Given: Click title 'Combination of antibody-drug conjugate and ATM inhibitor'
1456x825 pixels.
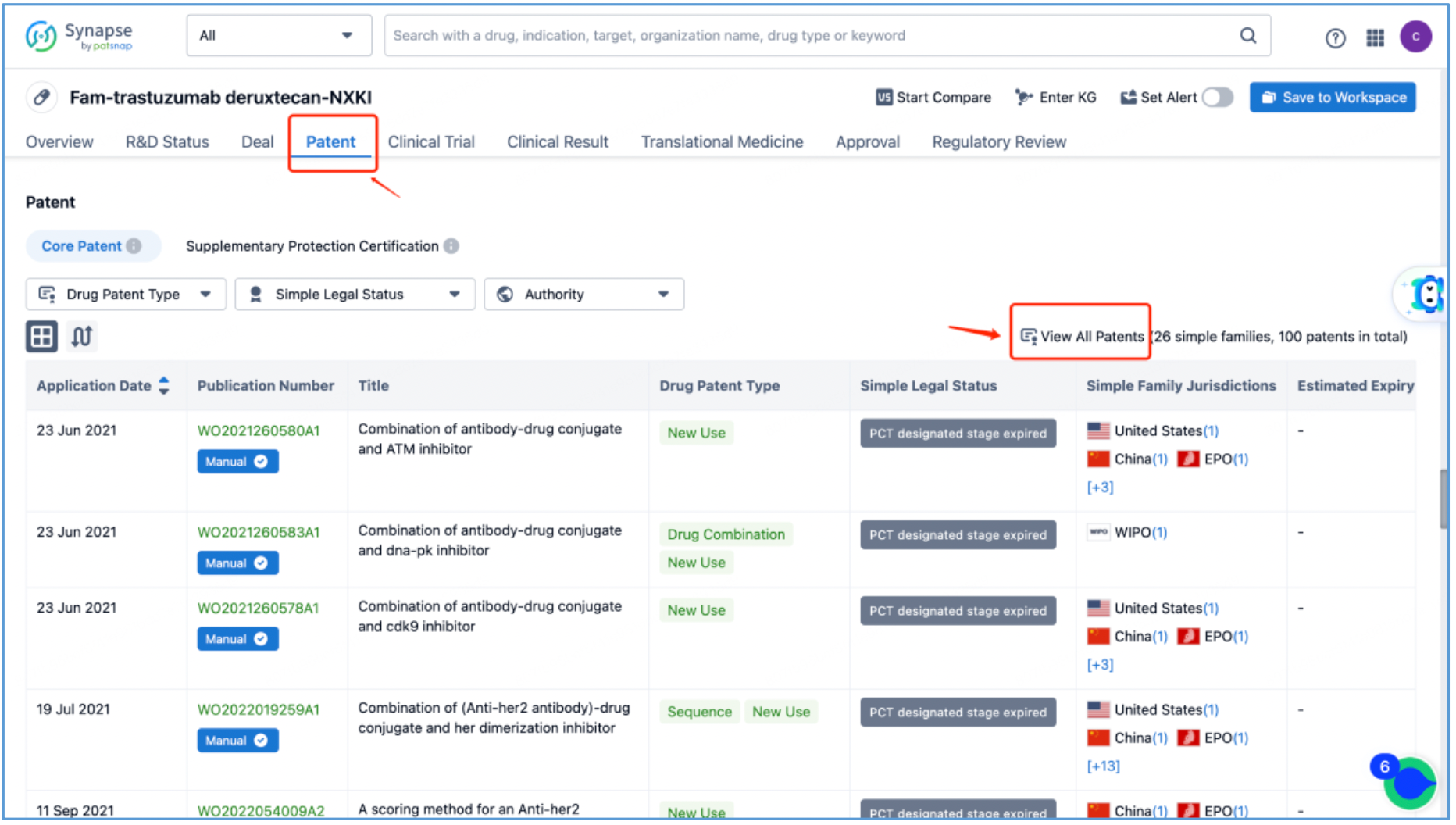Looking at the screenshot, I should (x=490, y=440).
